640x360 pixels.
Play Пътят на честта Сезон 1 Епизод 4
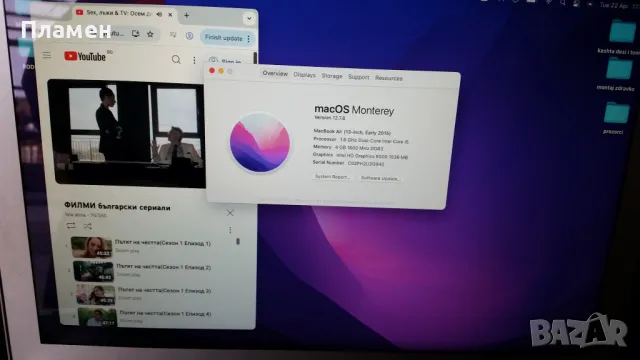[x=165, y=314]
